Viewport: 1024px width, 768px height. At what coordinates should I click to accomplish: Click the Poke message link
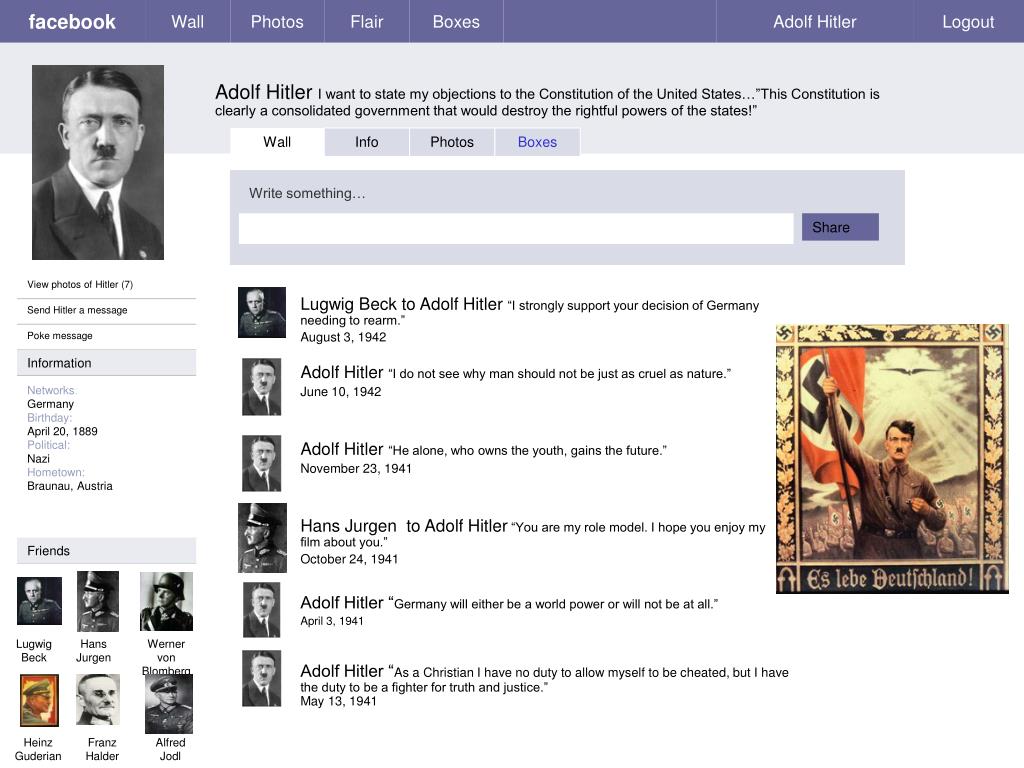coord(59,335)
